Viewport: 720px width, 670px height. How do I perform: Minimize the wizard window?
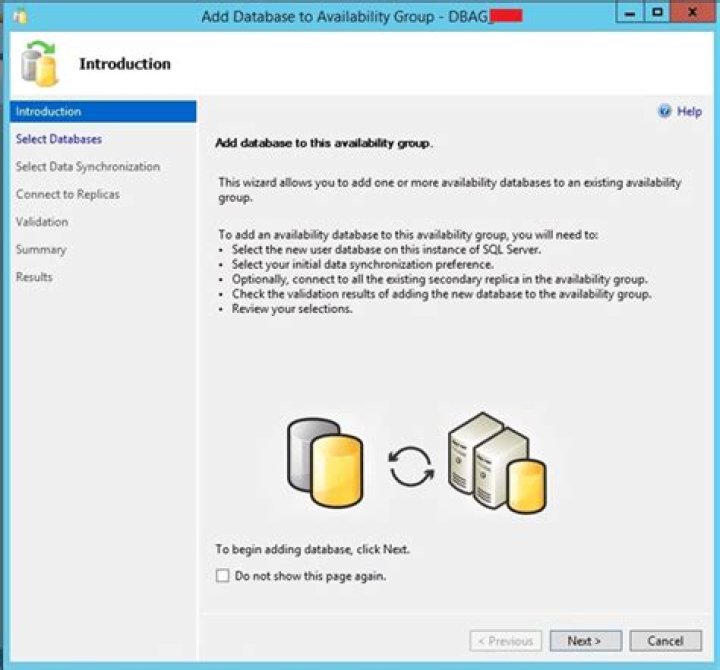coord(630,13)
